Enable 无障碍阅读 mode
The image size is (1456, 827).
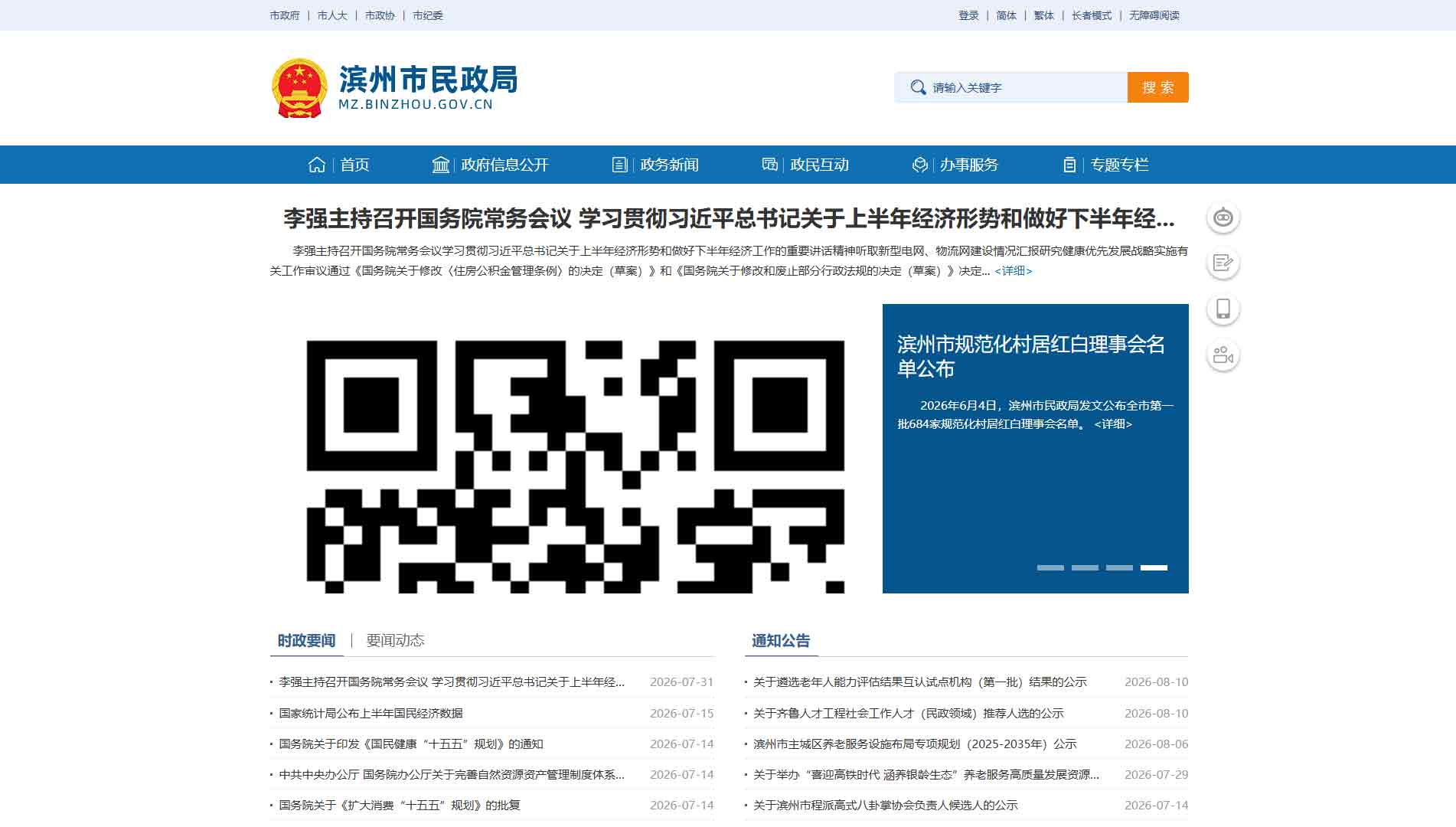pos(1154,15)
